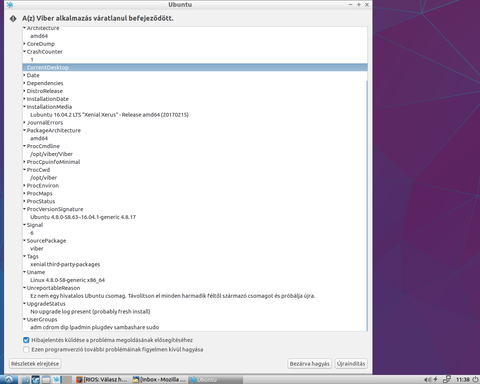Click the Viber-like blue launcher in taskbar

click(56, 379)
